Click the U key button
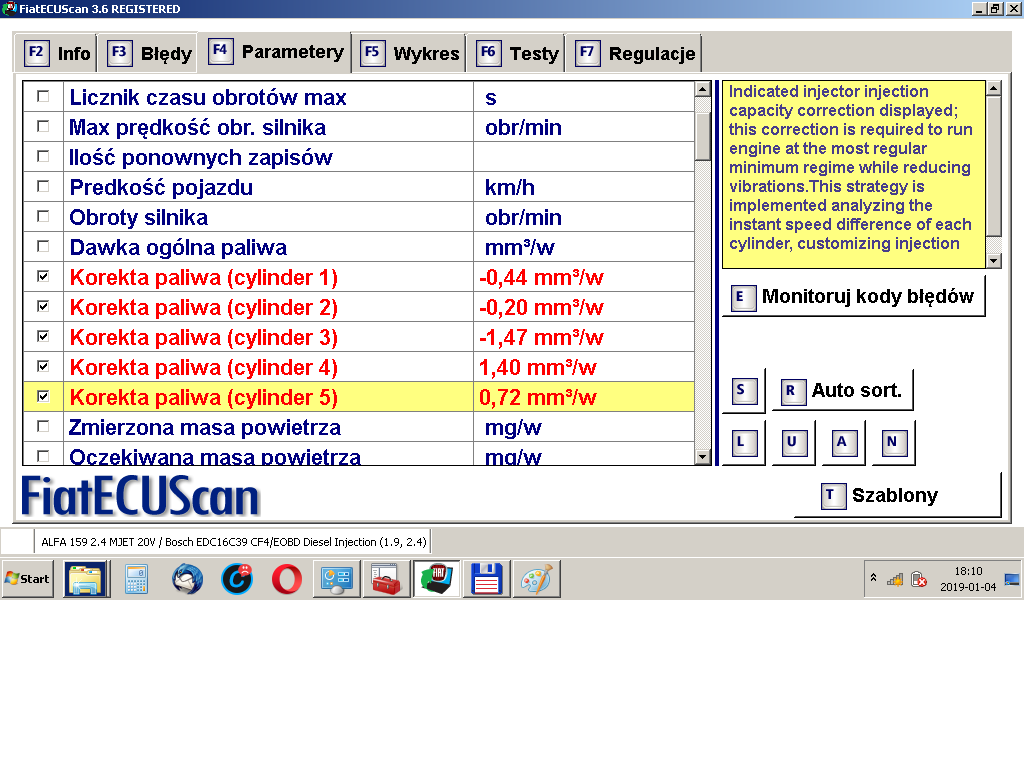 tap(794, 442)
